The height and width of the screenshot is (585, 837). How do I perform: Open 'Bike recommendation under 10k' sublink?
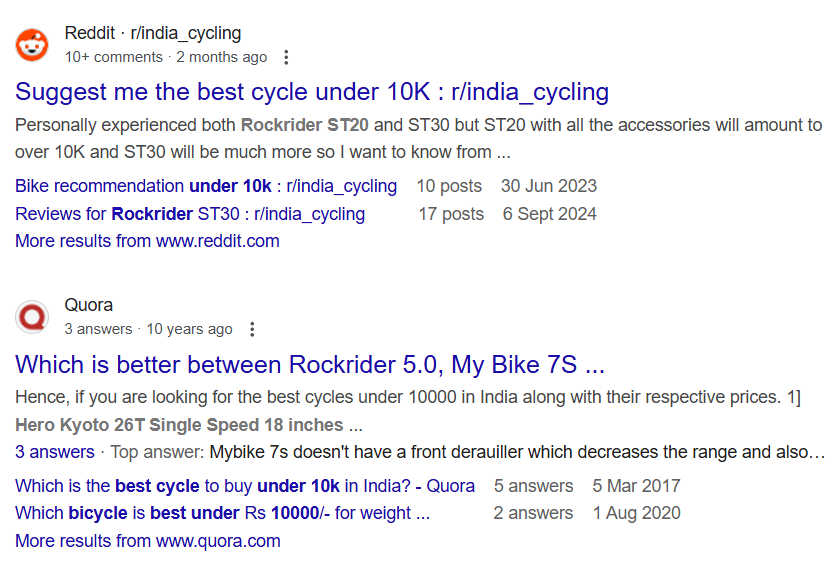[x=206, y=186]
